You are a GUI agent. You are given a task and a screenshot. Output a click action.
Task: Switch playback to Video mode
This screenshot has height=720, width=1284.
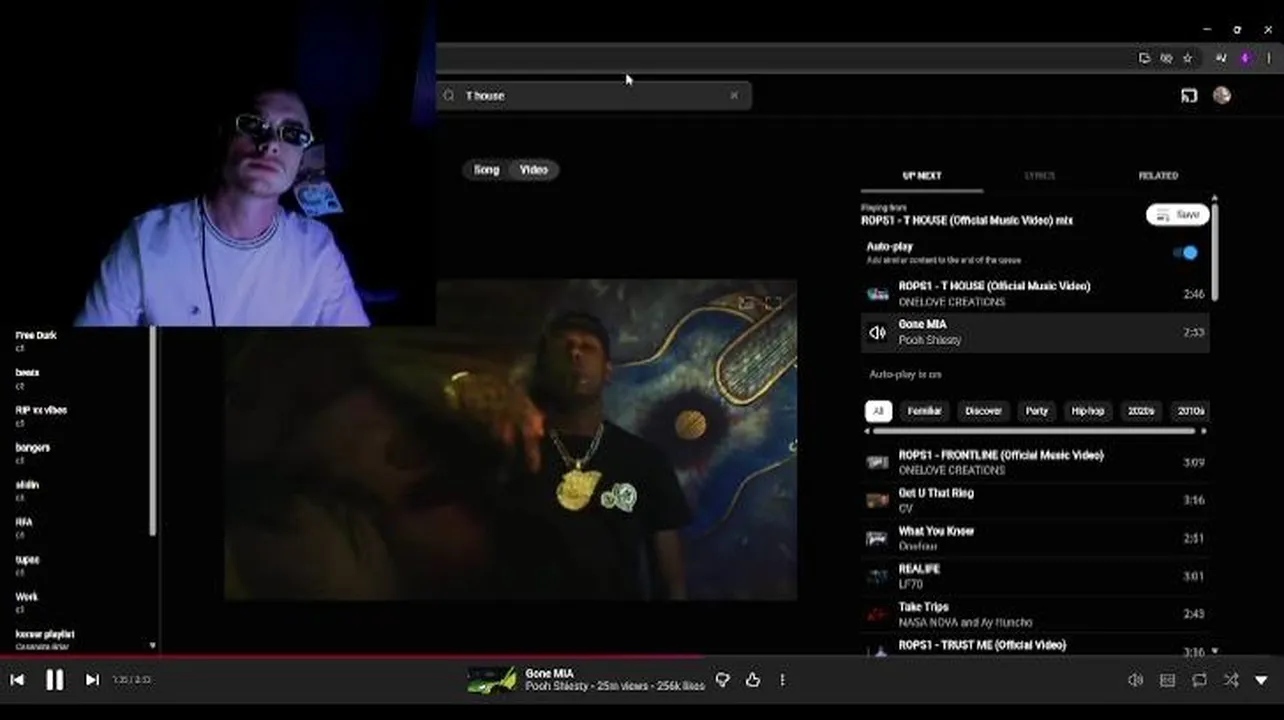534,170
